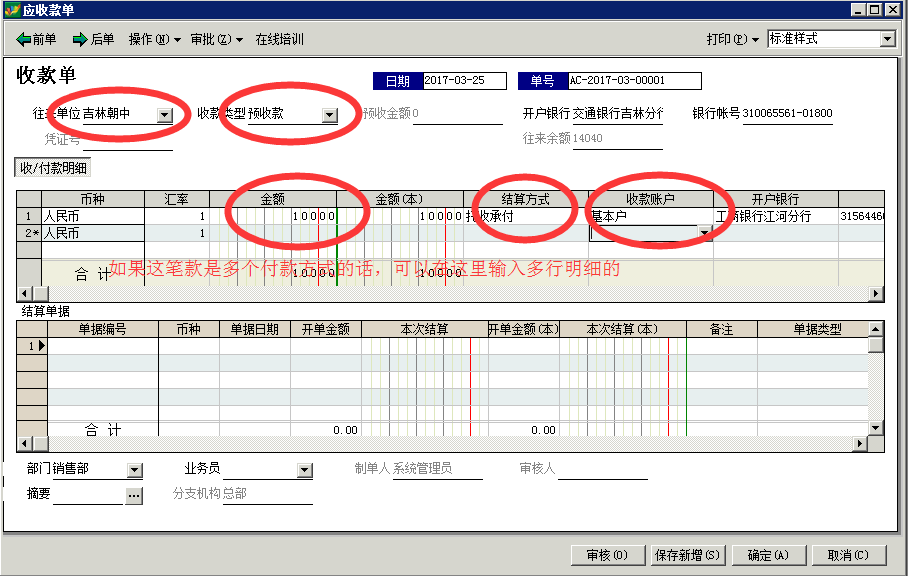Expand the 标准样式 style dropdown
Screen dimensions: 908x576
click(887, 39)
